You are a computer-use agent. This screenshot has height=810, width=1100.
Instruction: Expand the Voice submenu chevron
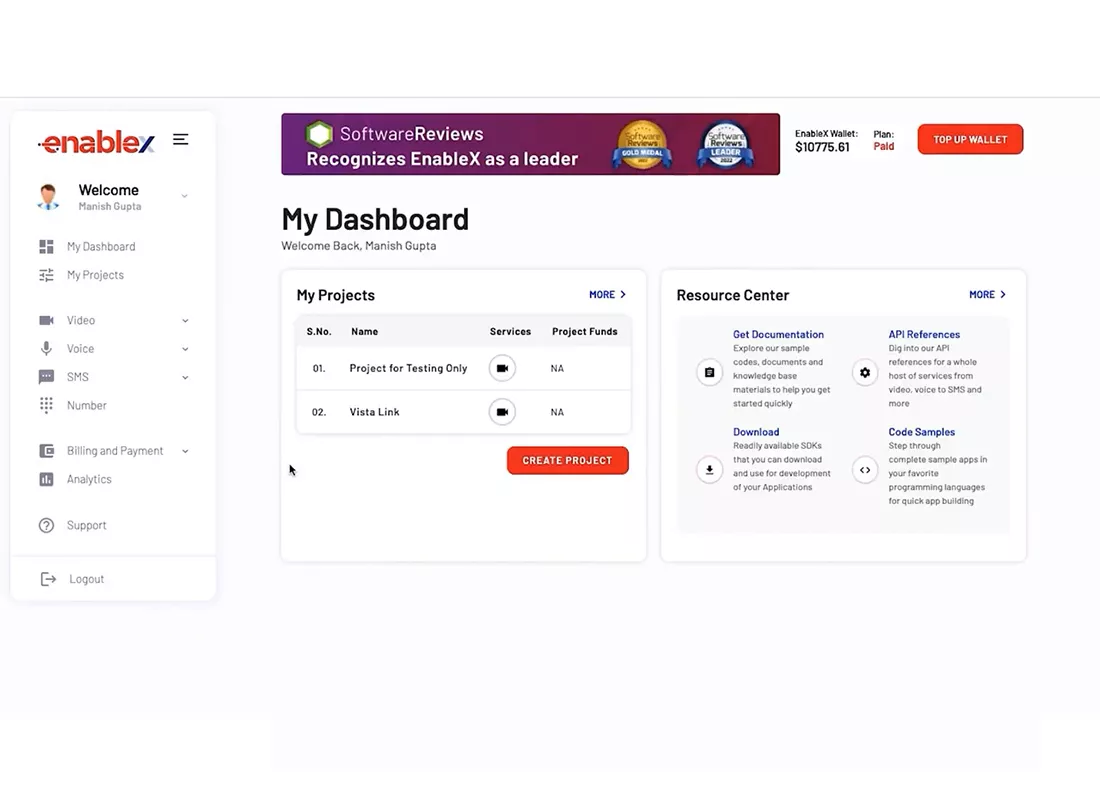point(185,349)
